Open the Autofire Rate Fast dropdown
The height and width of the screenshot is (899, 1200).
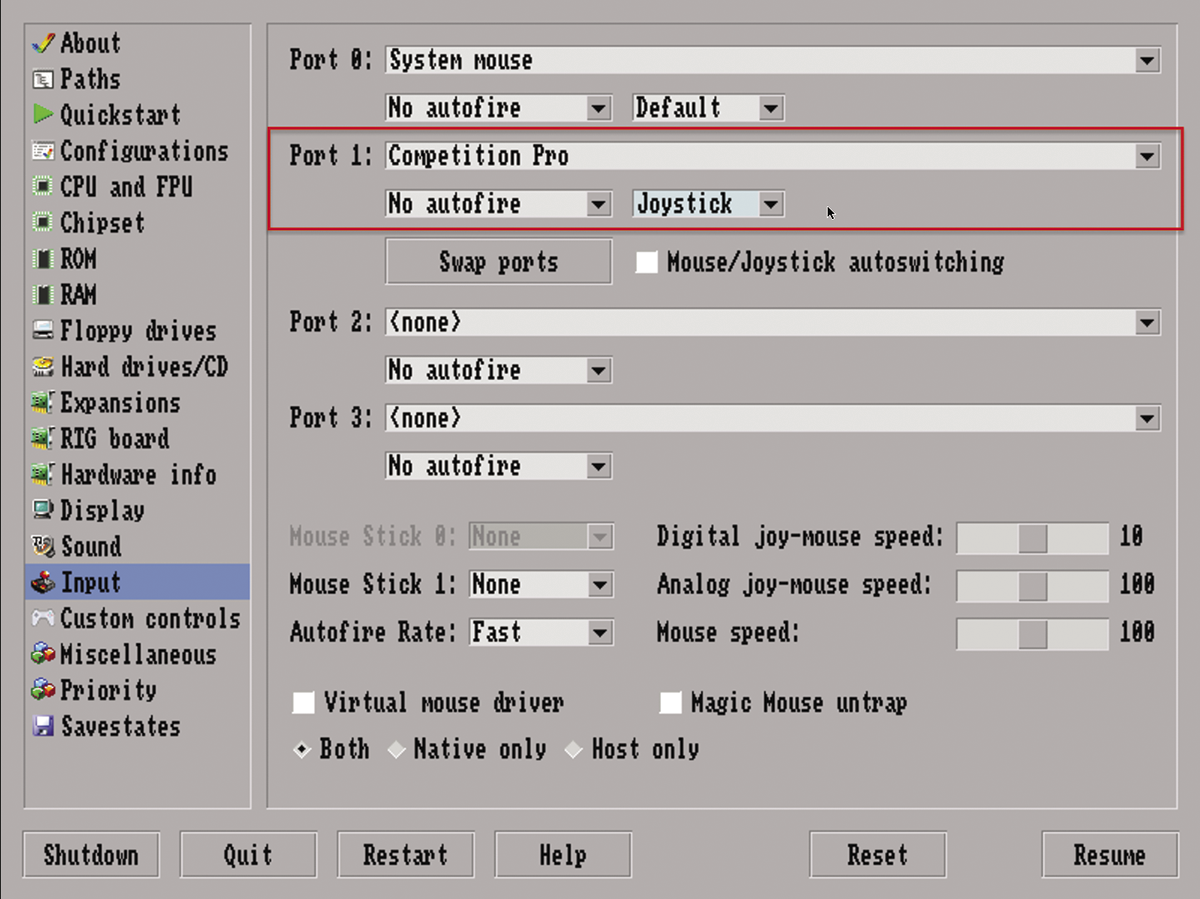tap(541, 633)
